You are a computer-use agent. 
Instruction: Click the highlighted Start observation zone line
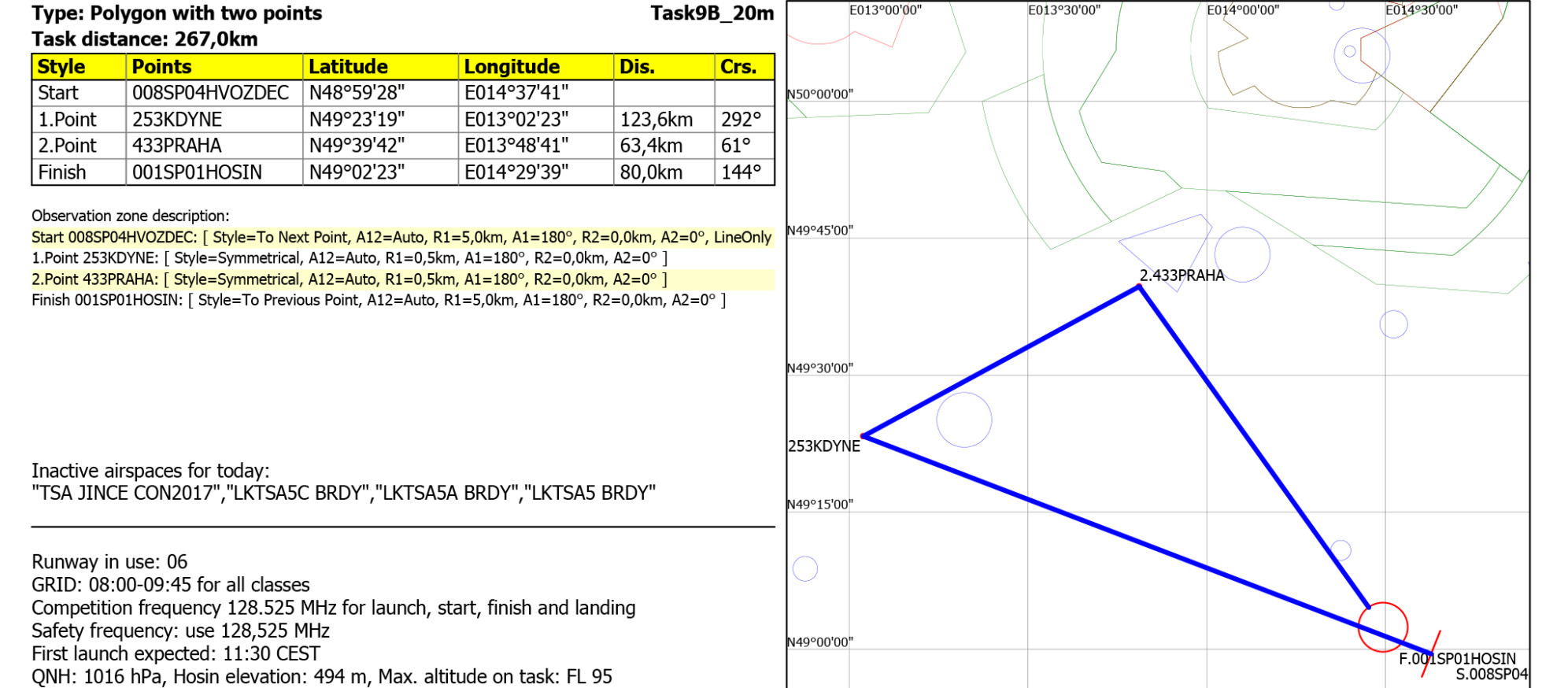[x=401, y=238]
